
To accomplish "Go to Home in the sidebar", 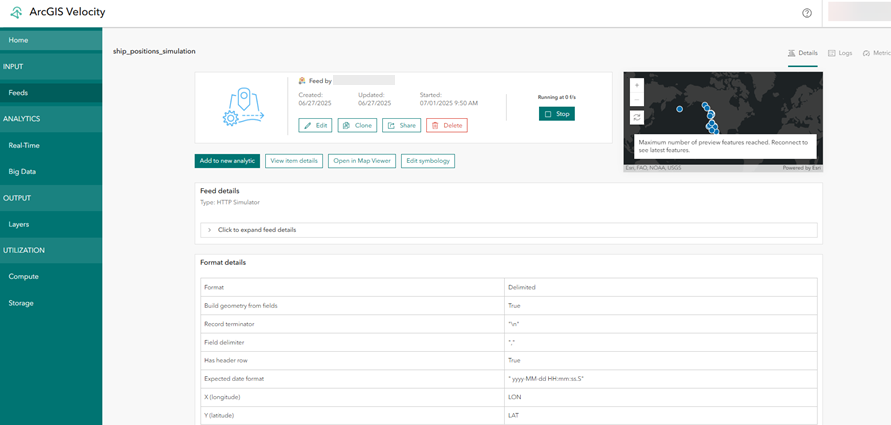I will [x=51, y=40].
